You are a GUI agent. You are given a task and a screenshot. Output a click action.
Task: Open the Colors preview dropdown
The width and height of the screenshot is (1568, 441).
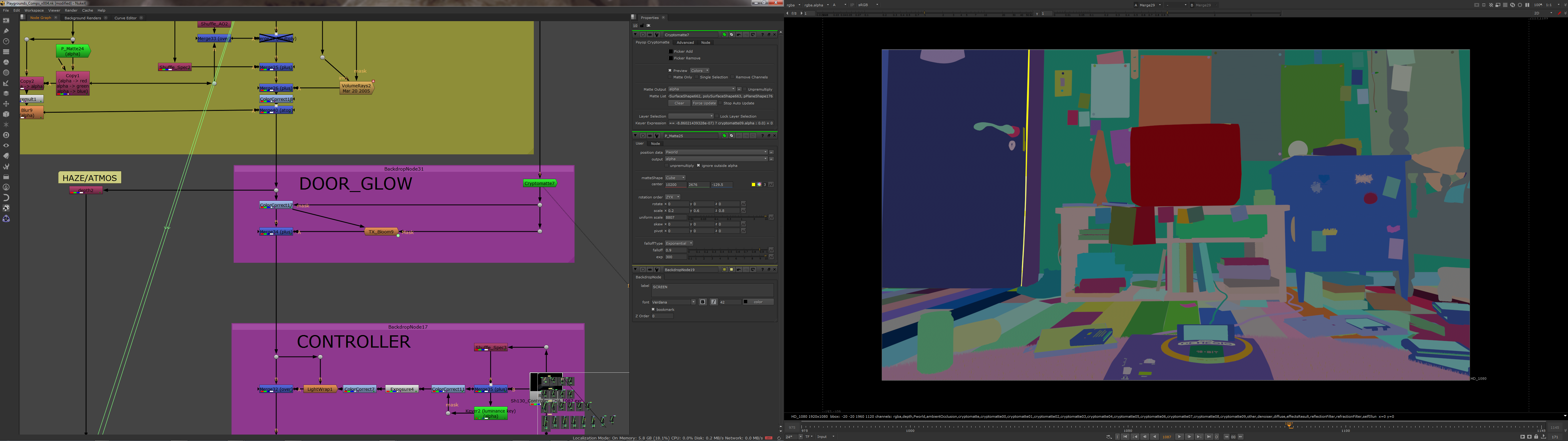click(x=699, y=71)
